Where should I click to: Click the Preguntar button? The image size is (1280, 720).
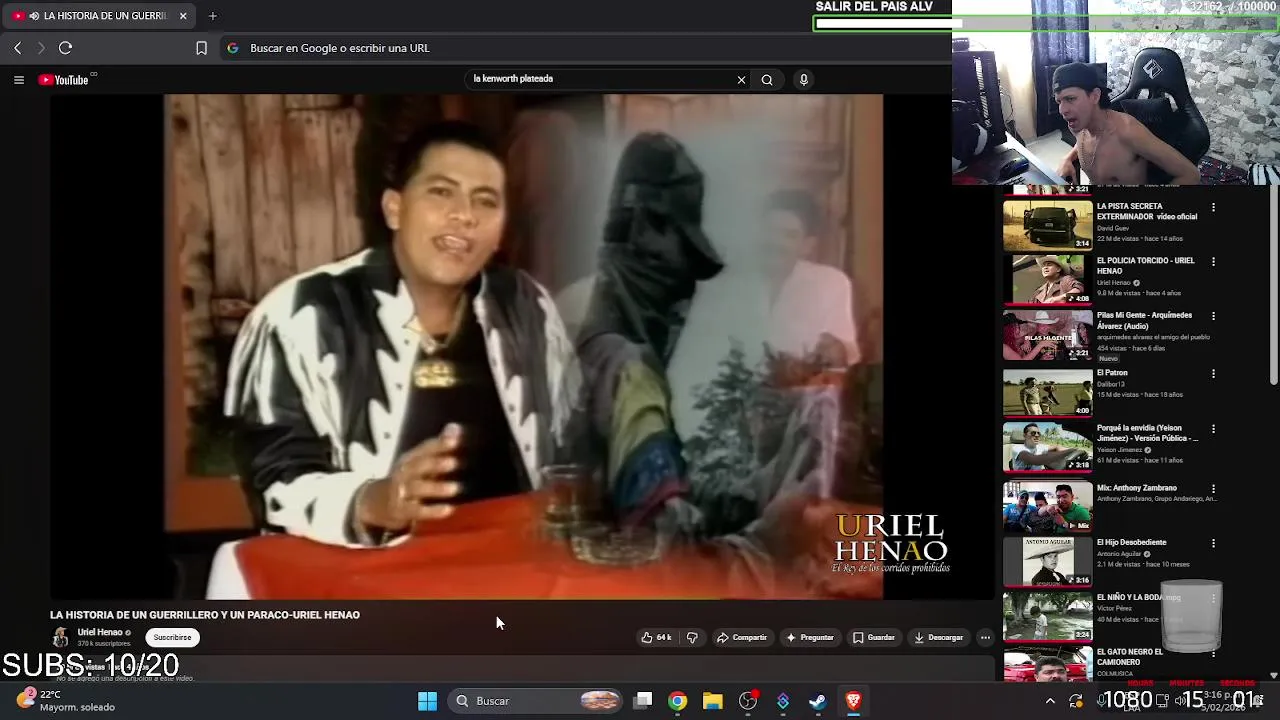tap(810, 637)
